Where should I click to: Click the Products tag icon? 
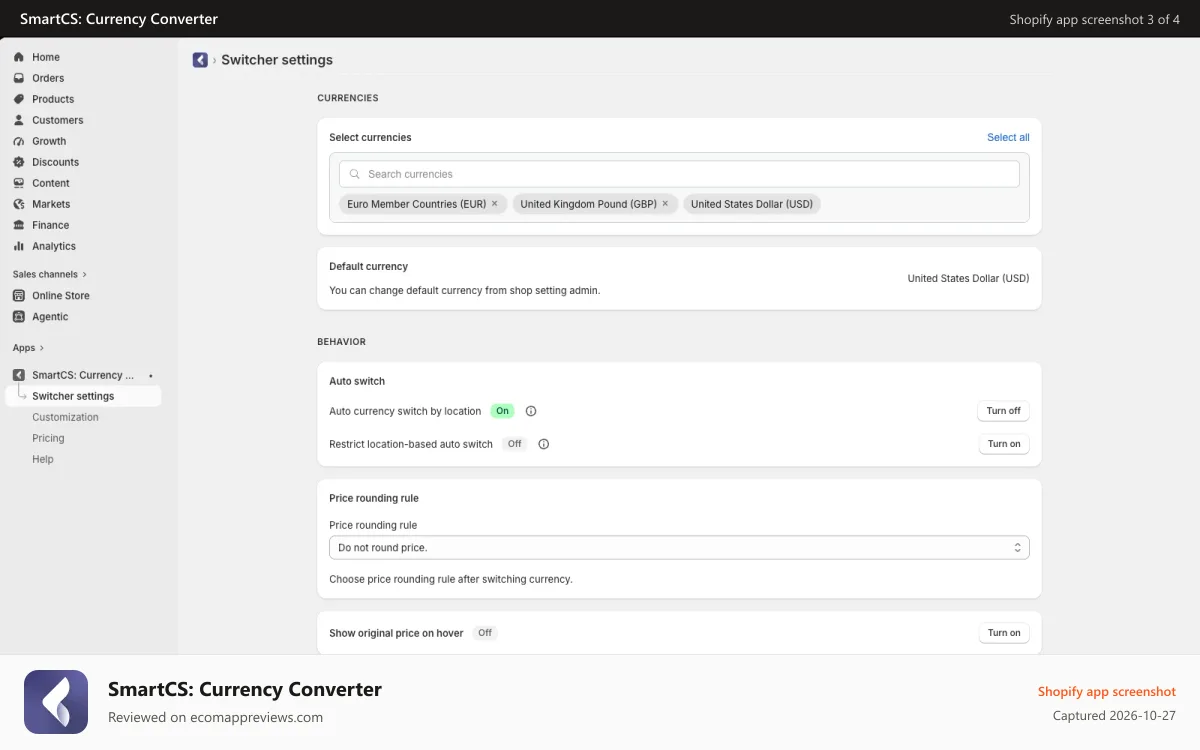click(18, 99)
